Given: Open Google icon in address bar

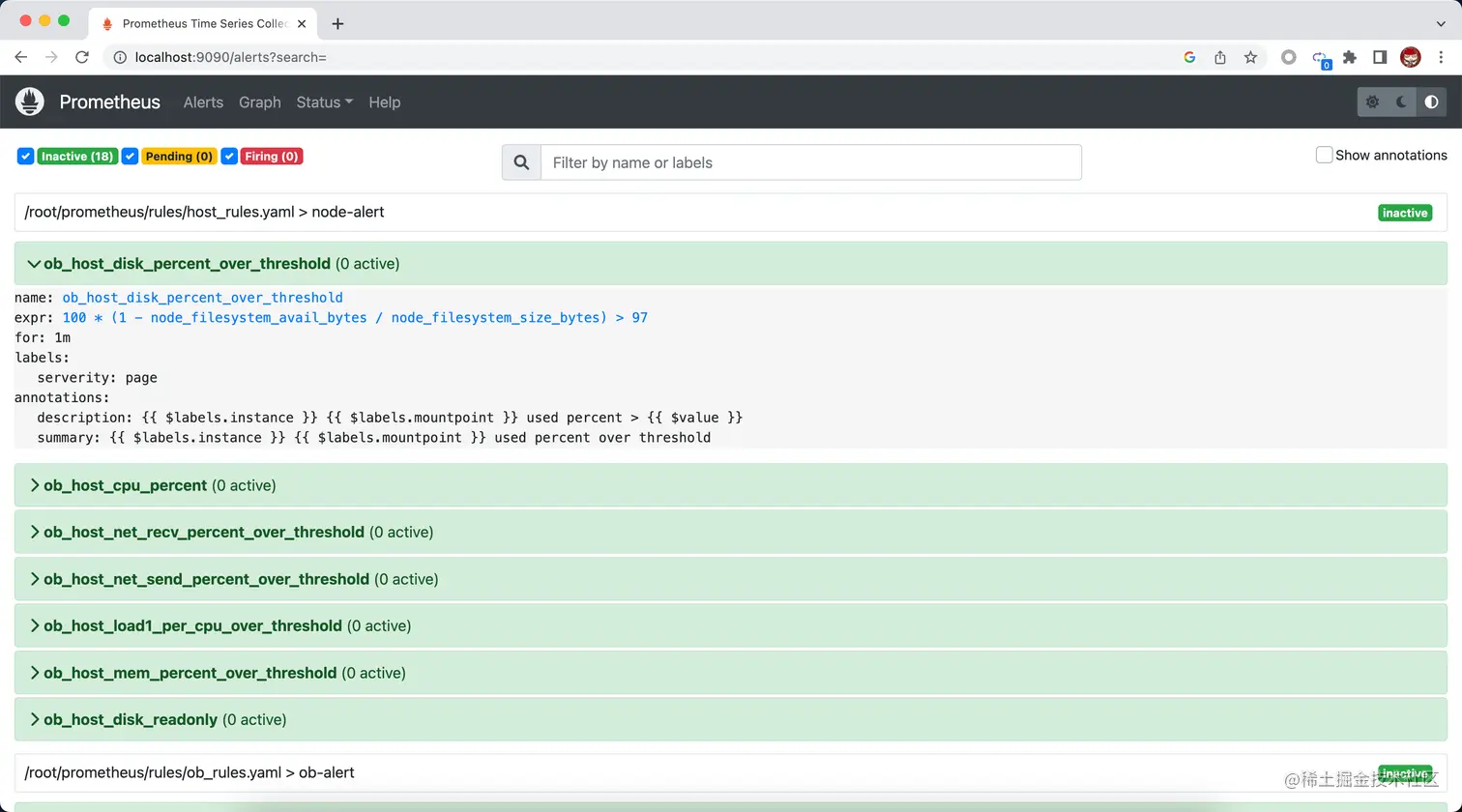Looking at the screenshot, I should pyautogui.click(x=1189, y=57).
